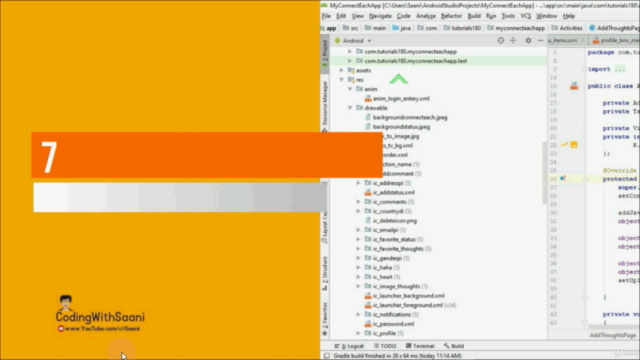The height and width of the screenshot is (360, 640).
Task: Open the Logcat tool window
Action: pyautogui.click(x=349, y=346)
